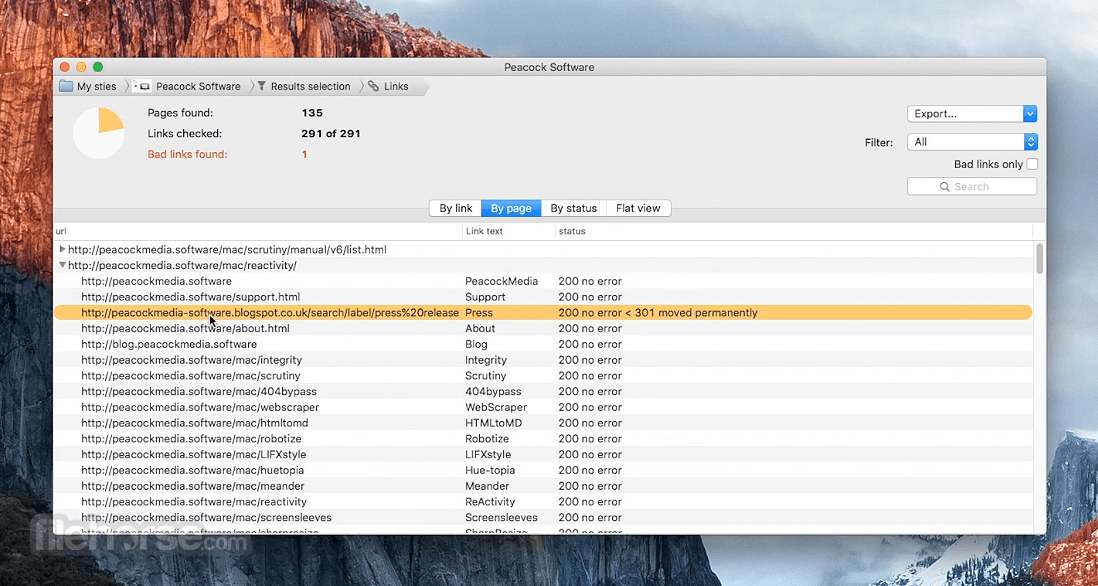Enable the Bad links only checkbox
Viewport: 1098px width, 586px height.
[x=1031, y=165]
